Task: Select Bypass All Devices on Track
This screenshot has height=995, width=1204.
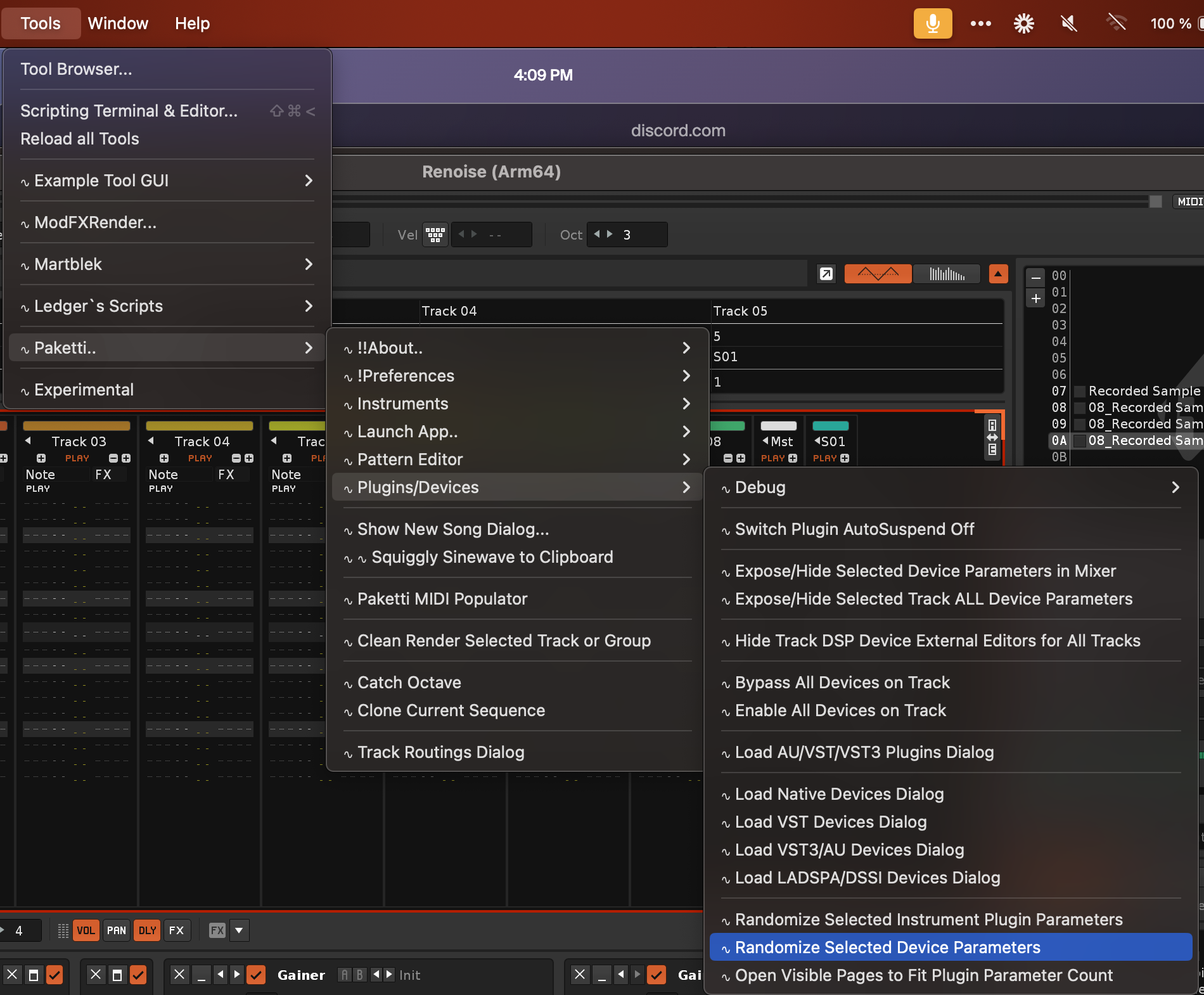Action: pyautogui.click(x=842, y=683)
